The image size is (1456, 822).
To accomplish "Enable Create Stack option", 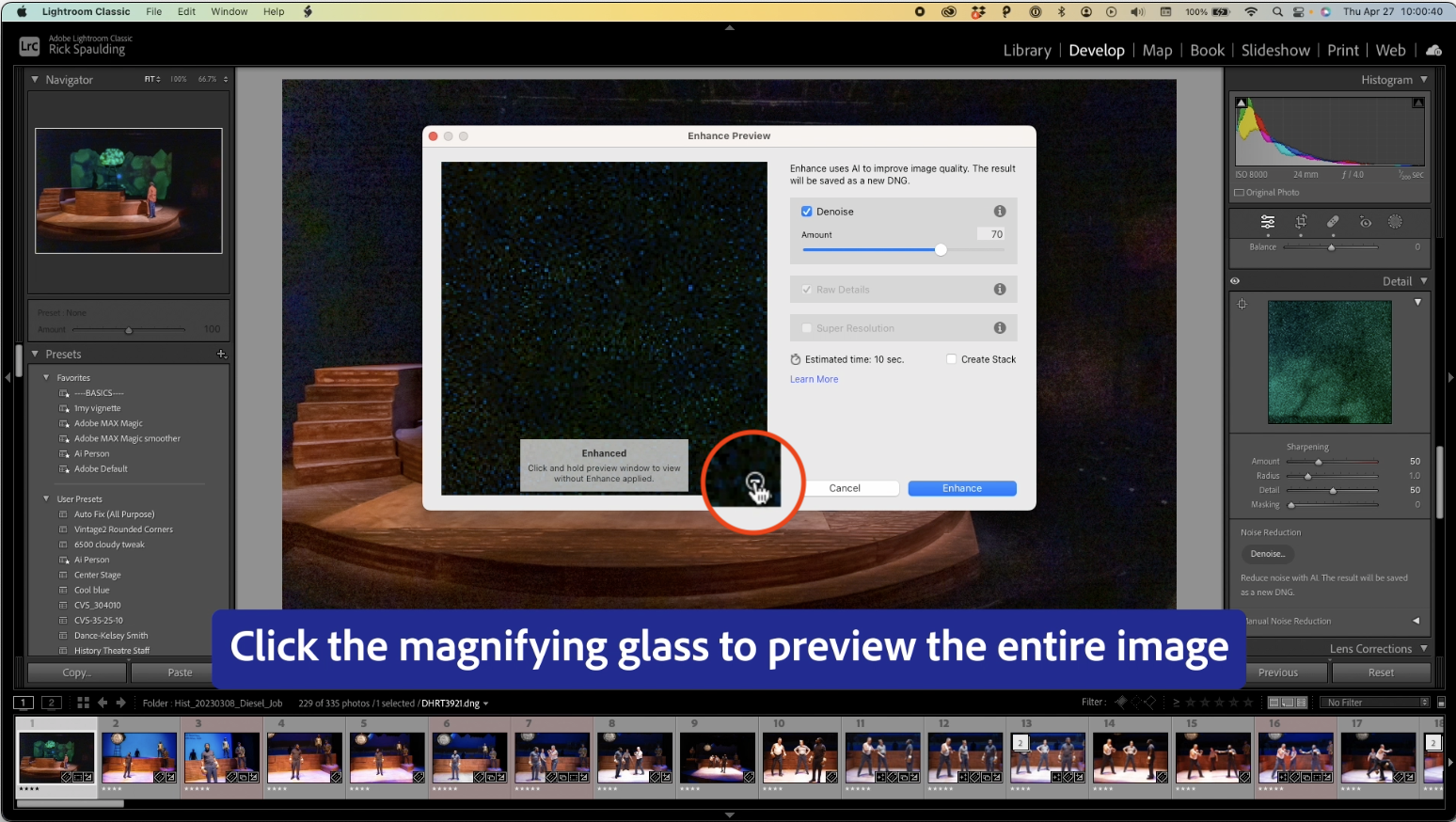I will click(x=951, y=358).
